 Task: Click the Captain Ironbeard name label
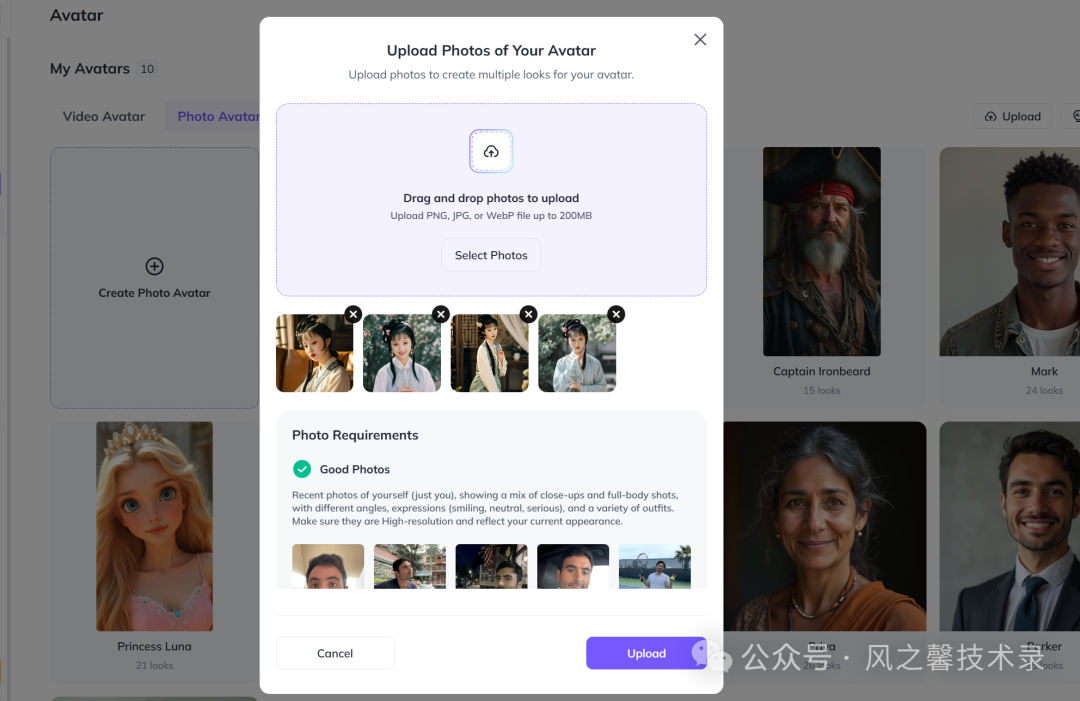822,371
